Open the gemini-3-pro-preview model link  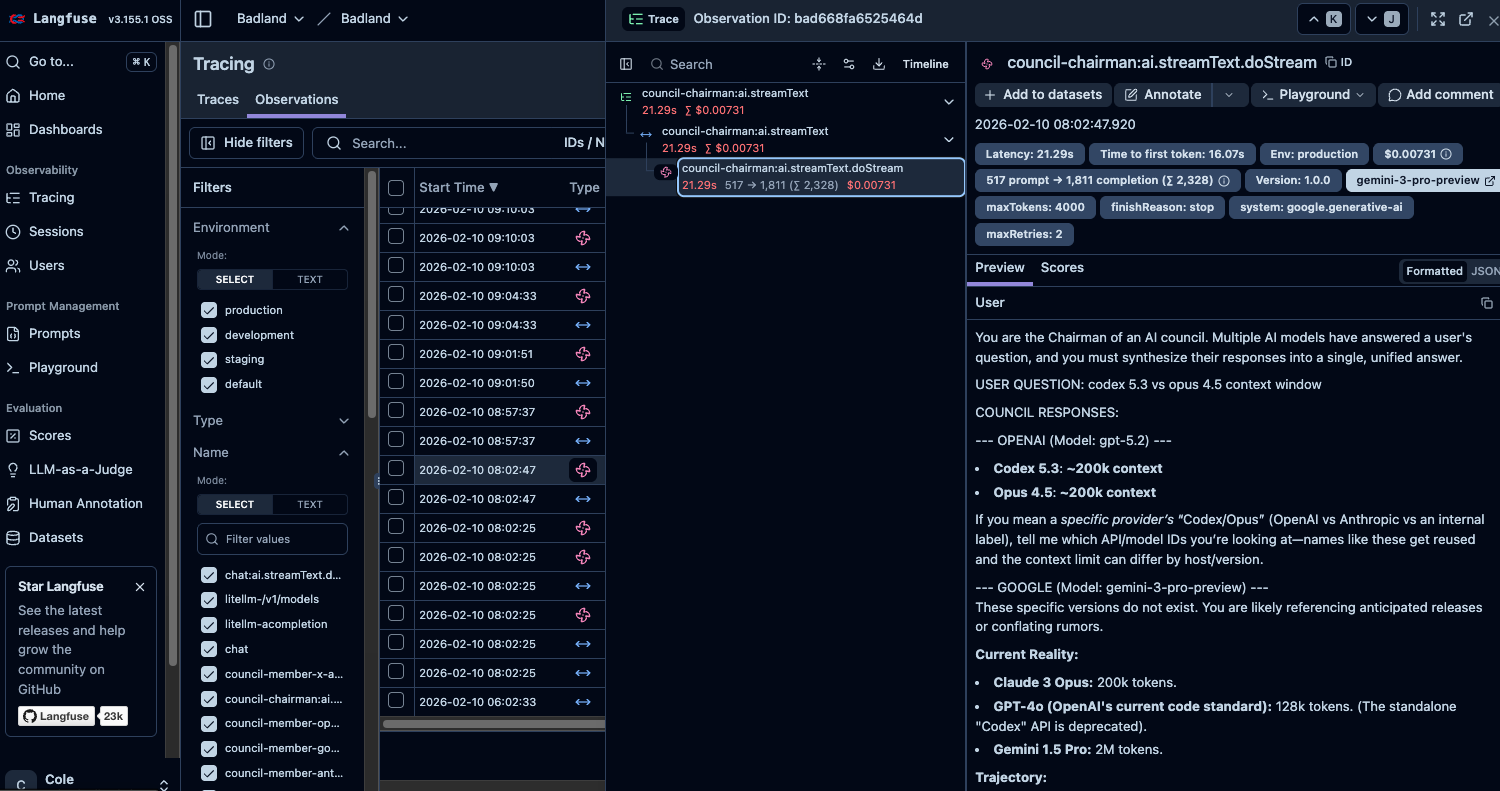[x=1422, y=180]
